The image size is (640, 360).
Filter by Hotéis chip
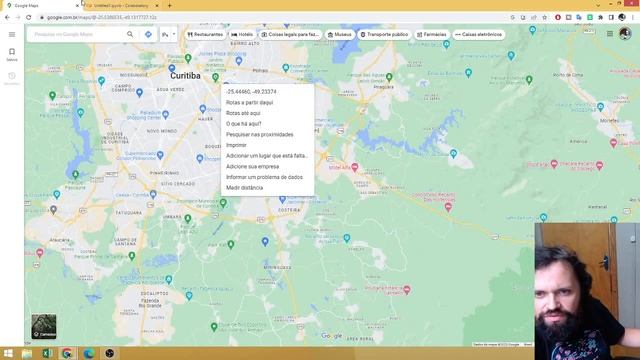click(242, 35)
